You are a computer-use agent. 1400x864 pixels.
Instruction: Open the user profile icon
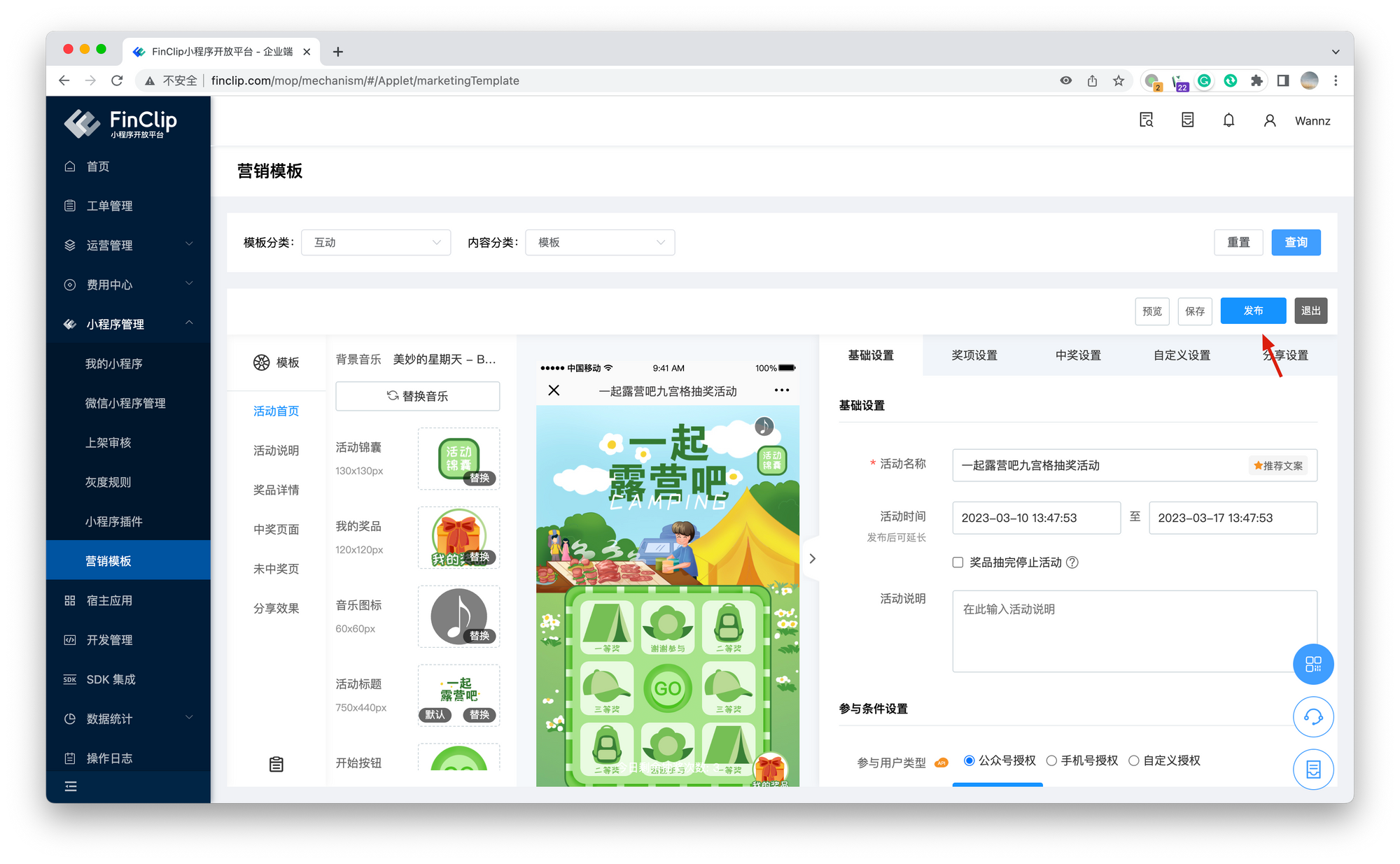click(1270, 120)
